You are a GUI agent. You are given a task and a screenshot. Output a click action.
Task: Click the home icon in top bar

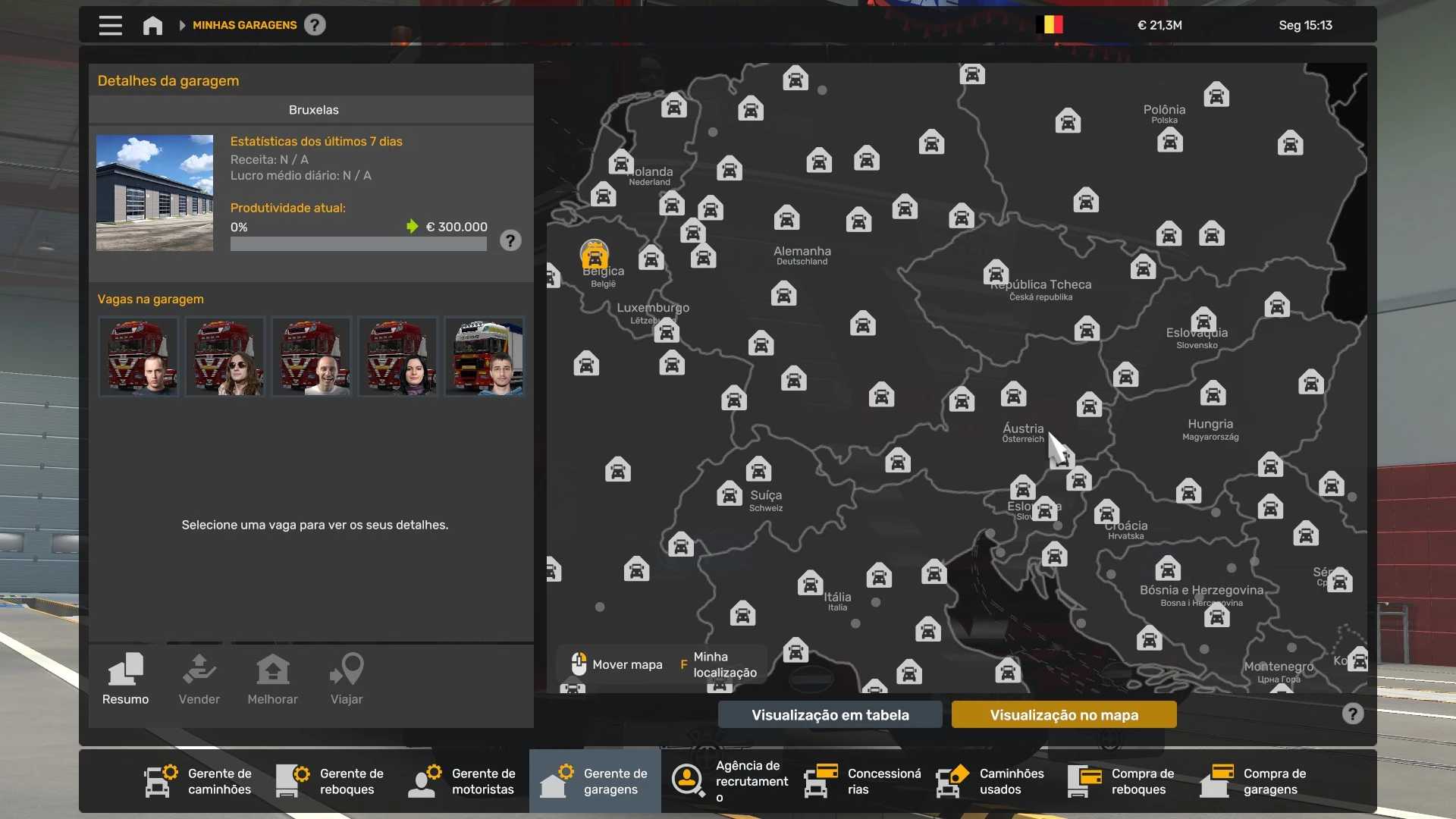pyautogui.click(x=152, y=26)
